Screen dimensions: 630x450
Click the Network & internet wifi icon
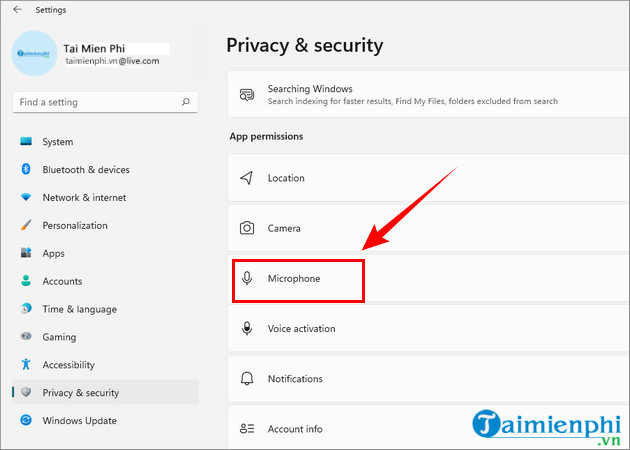coord(26,197)
